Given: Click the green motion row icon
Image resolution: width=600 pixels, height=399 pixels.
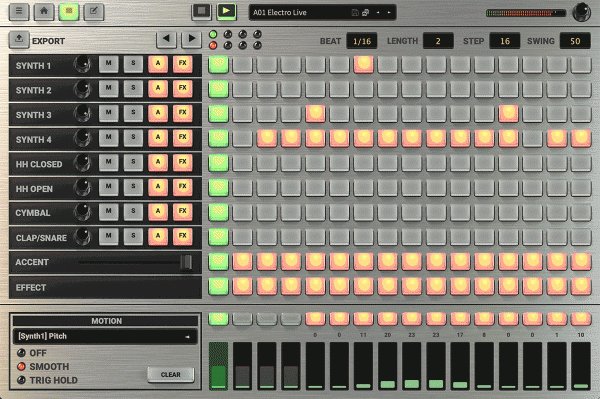Looking at the screenshot, I should pos(218,319).
